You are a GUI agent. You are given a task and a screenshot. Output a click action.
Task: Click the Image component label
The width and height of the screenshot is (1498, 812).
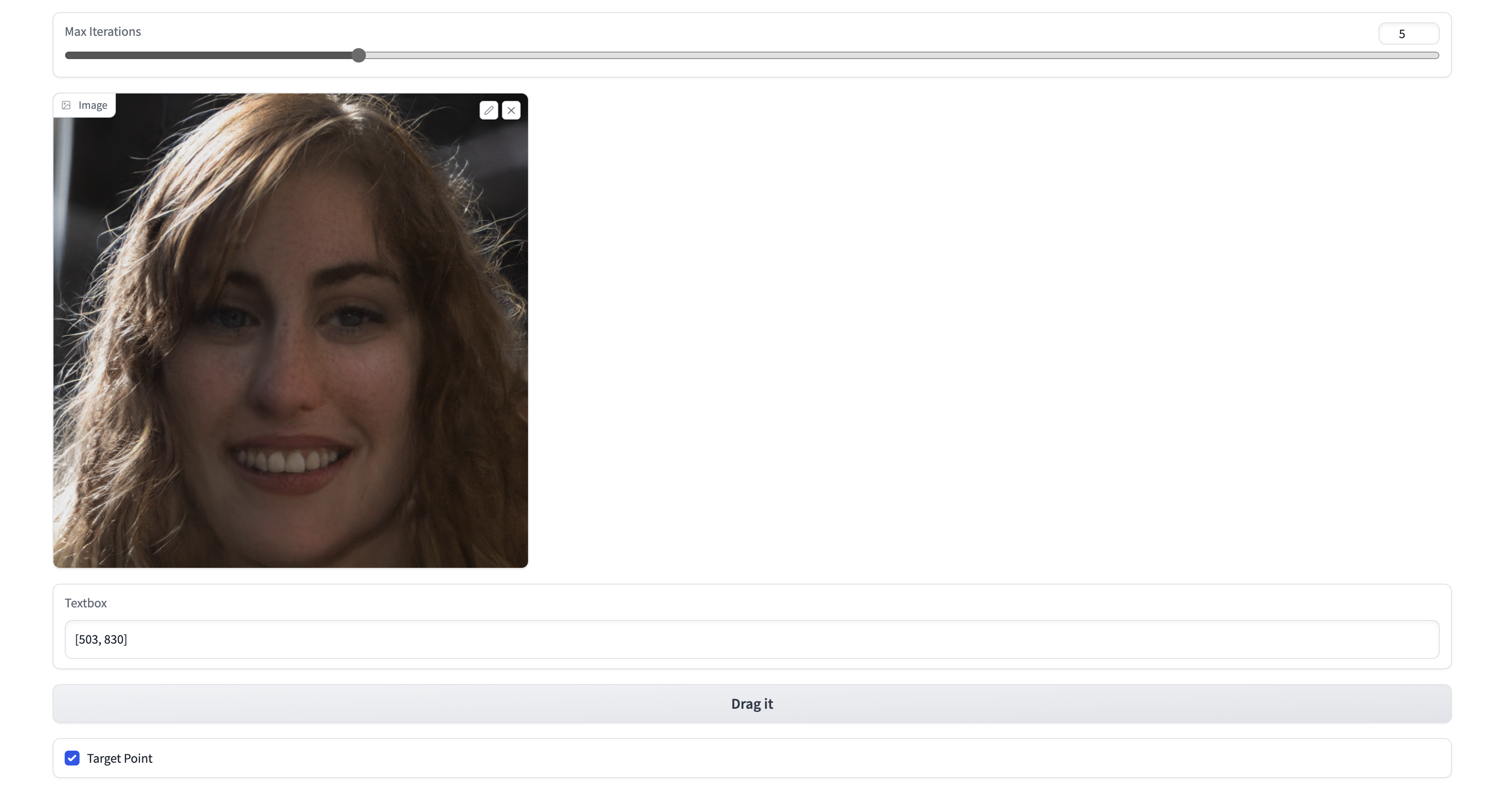click(x=93, y=105)
